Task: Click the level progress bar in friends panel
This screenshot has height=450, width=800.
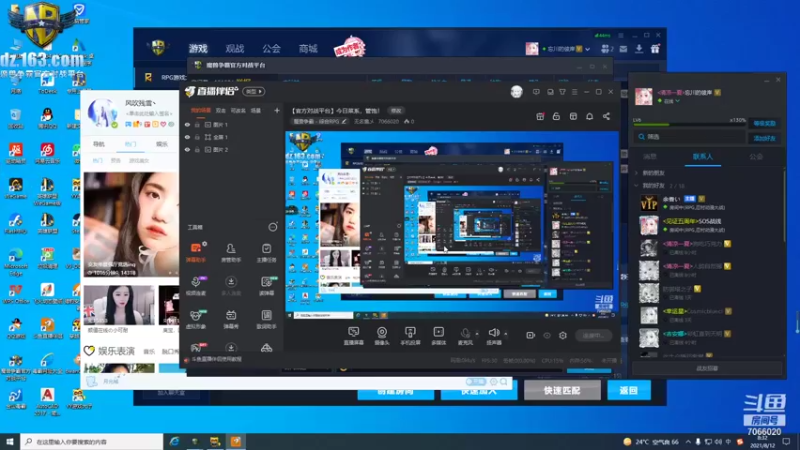Action: tap(689, 124)
